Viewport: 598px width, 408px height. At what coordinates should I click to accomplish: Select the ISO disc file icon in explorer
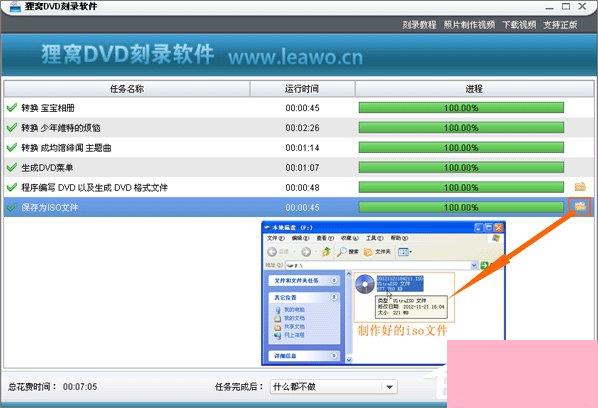[365, 284]
